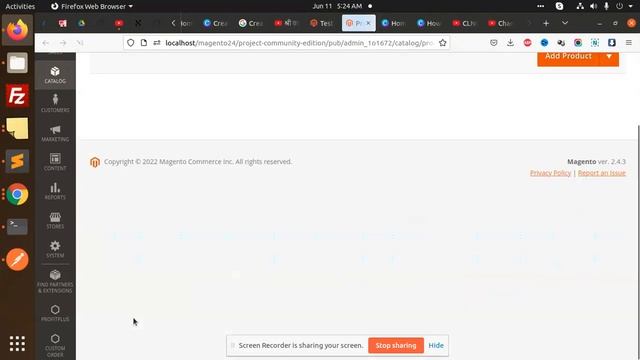Launch Files from Ubuntu dock
The width and height of the screenshot is (640, 360).
tap(17, 63)
